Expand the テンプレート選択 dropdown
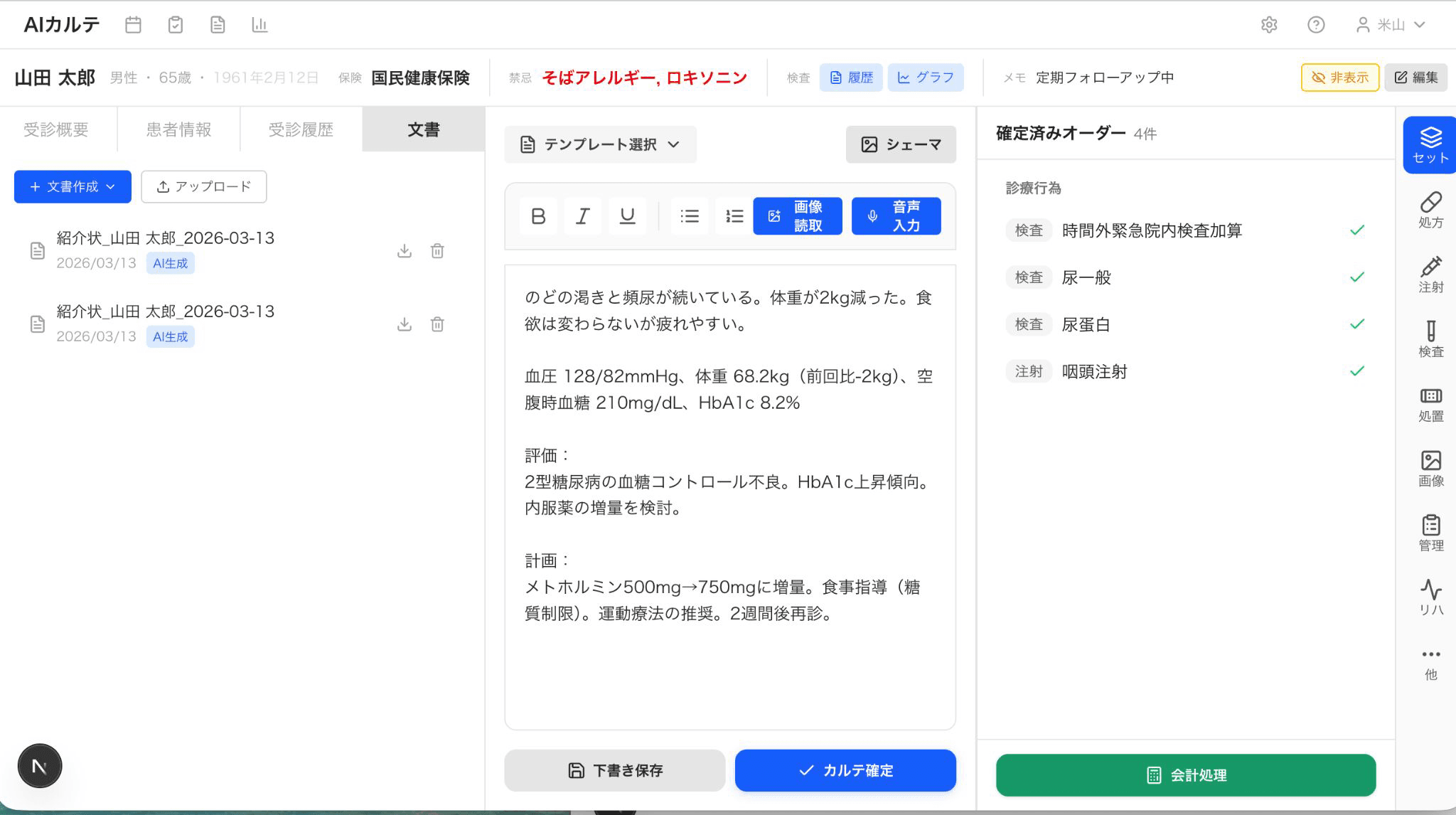Image resolution: width=1456 pixels, height=815 pixels. 601,144
